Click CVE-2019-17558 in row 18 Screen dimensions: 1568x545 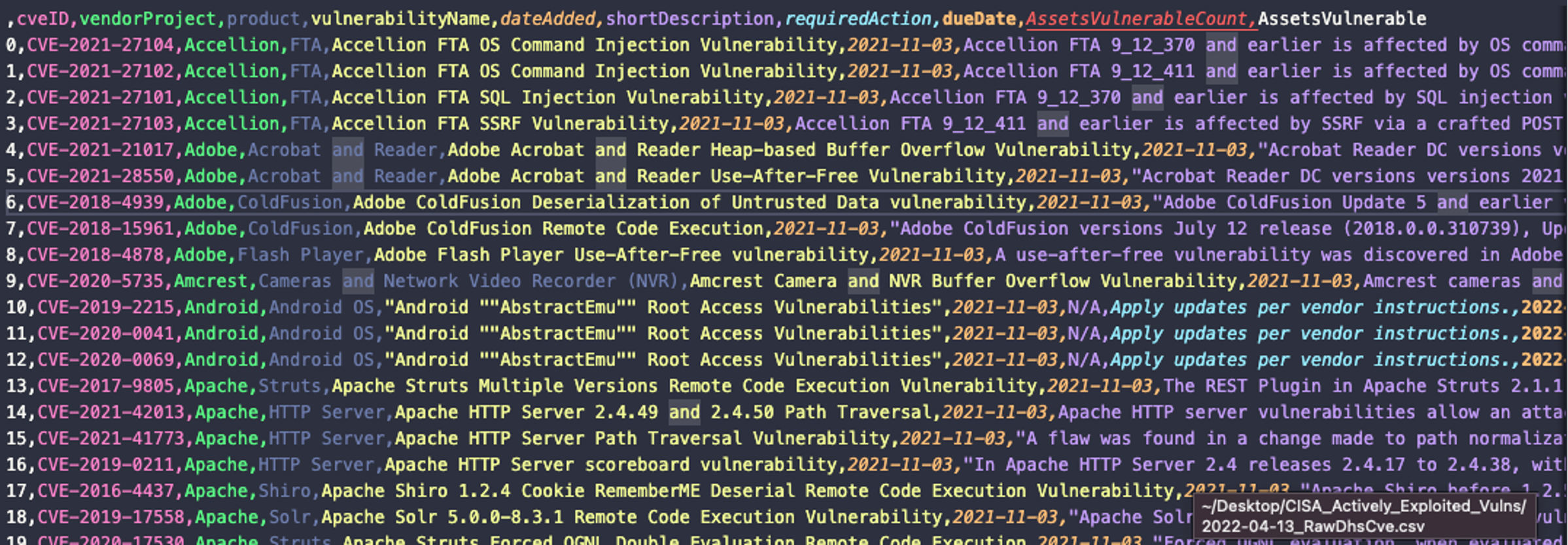pyautogui.click(x=111, y=516)
